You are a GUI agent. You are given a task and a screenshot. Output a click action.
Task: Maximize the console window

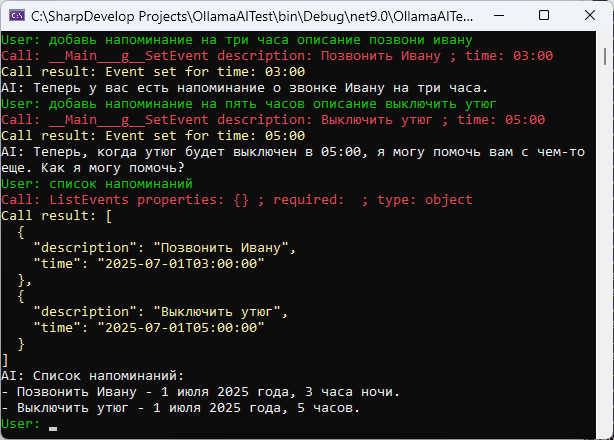(x=543, y=16)
